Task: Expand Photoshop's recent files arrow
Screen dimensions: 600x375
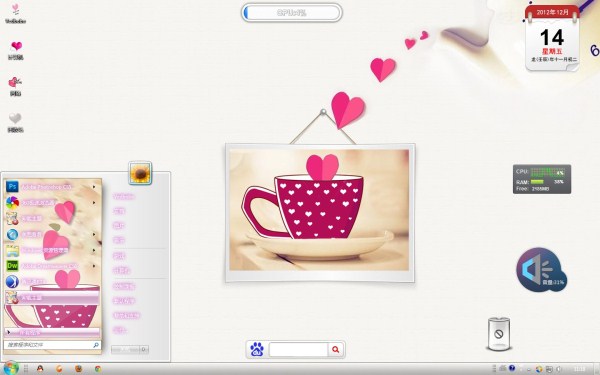Action: (94, 187)
